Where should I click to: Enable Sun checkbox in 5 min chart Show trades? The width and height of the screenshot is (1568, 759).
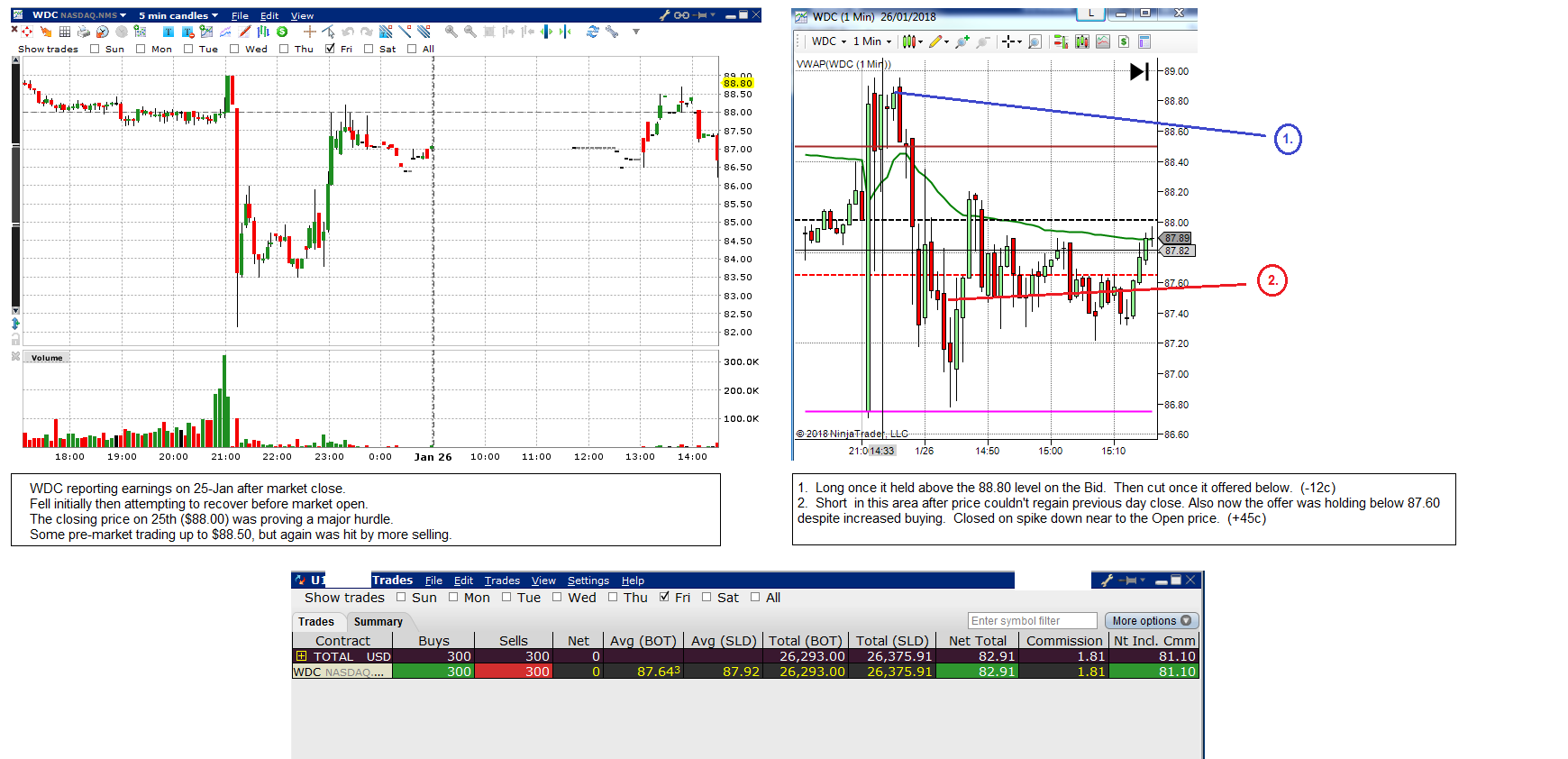[95, 49]
